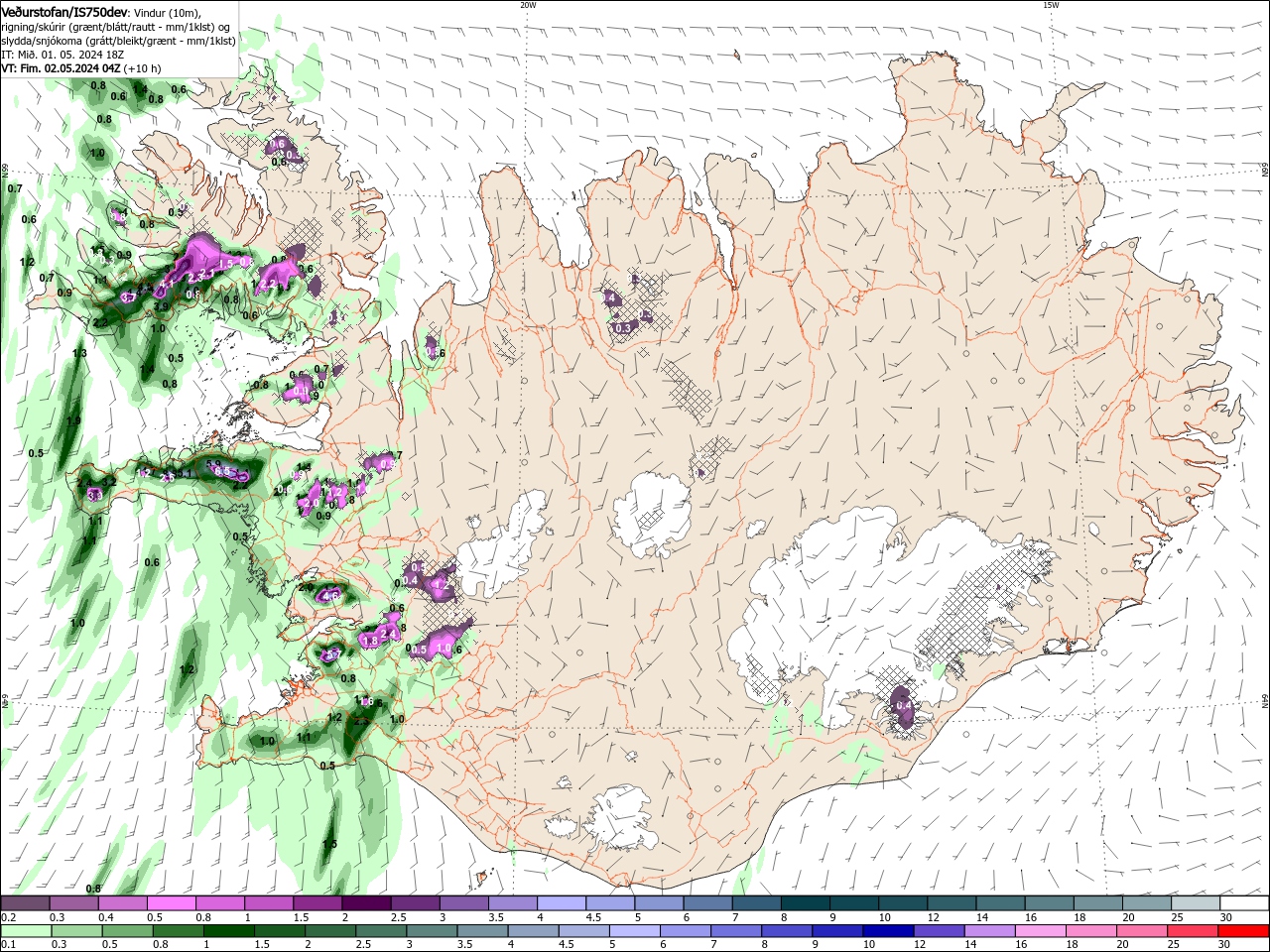1270x952 pixels.
Task: Click the palest green 0.1 rain legend swatch
Action: tap(27, 931)
